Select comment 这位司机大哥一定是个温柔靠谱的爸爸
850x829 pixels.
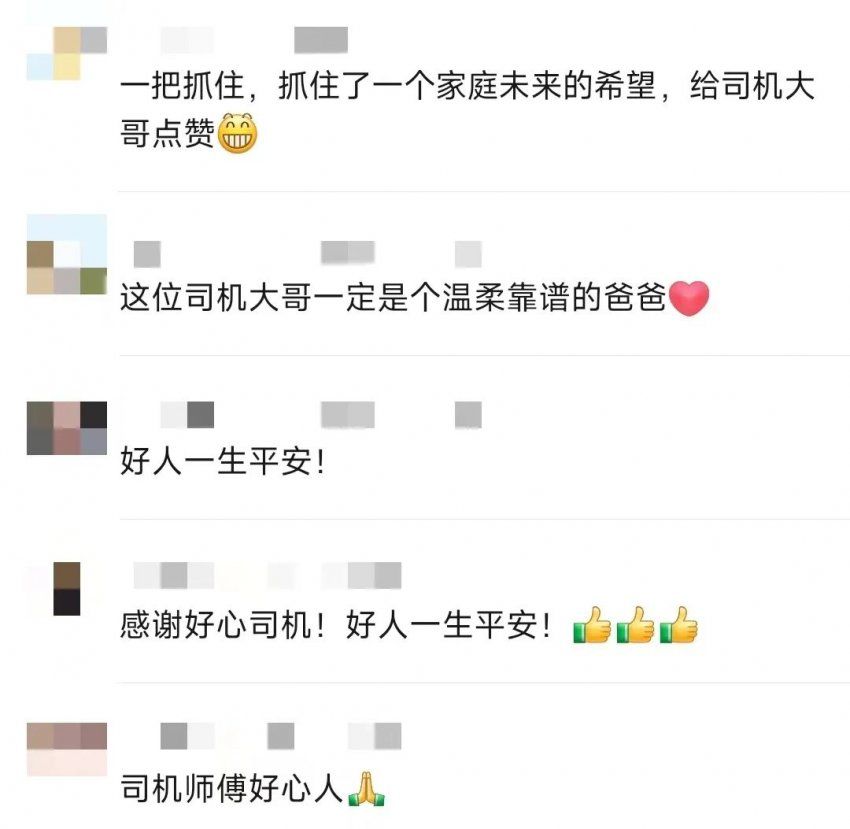pos(393,298)
